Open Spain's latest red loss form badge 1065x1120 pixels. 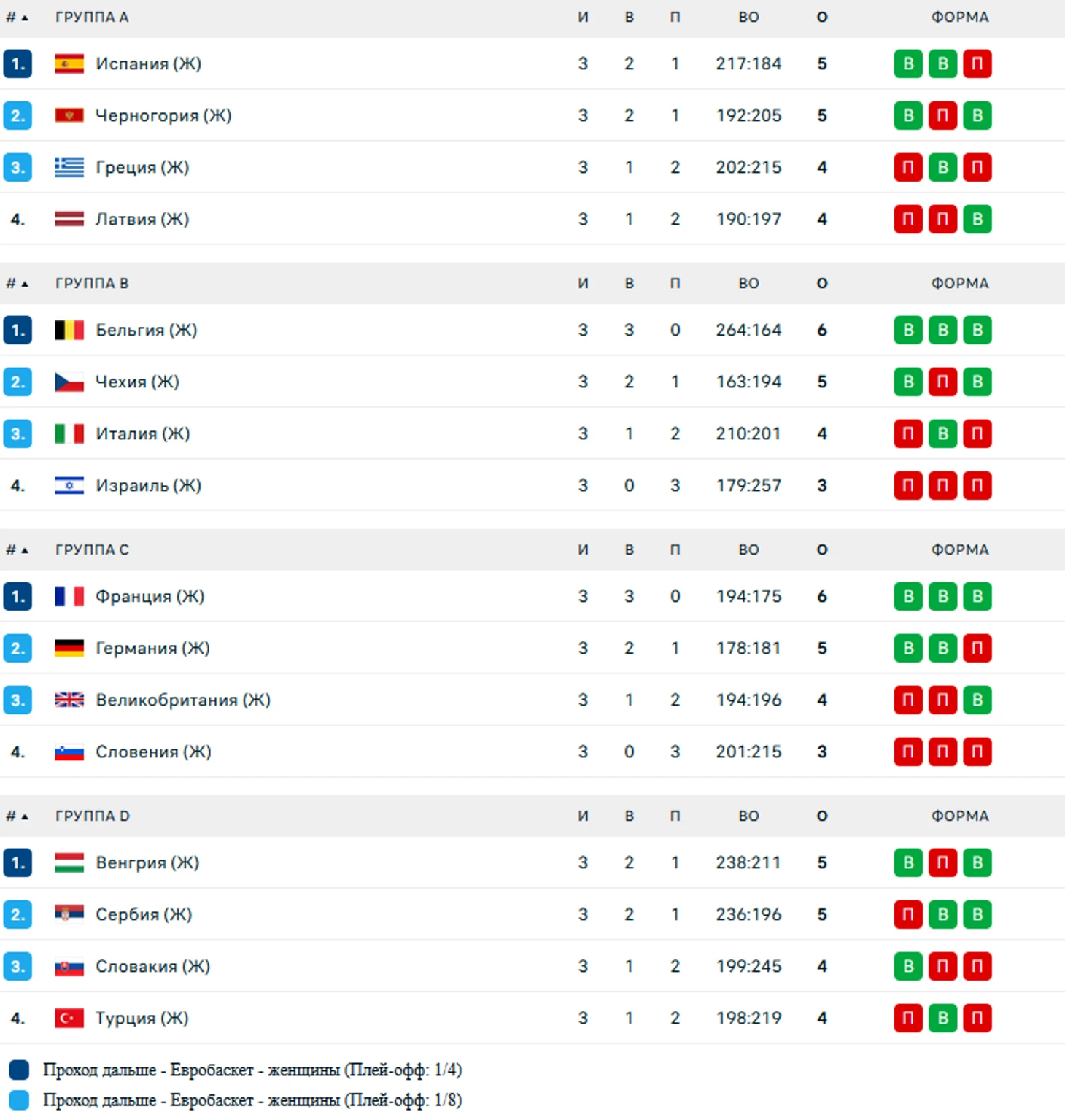tap(977, 63)
